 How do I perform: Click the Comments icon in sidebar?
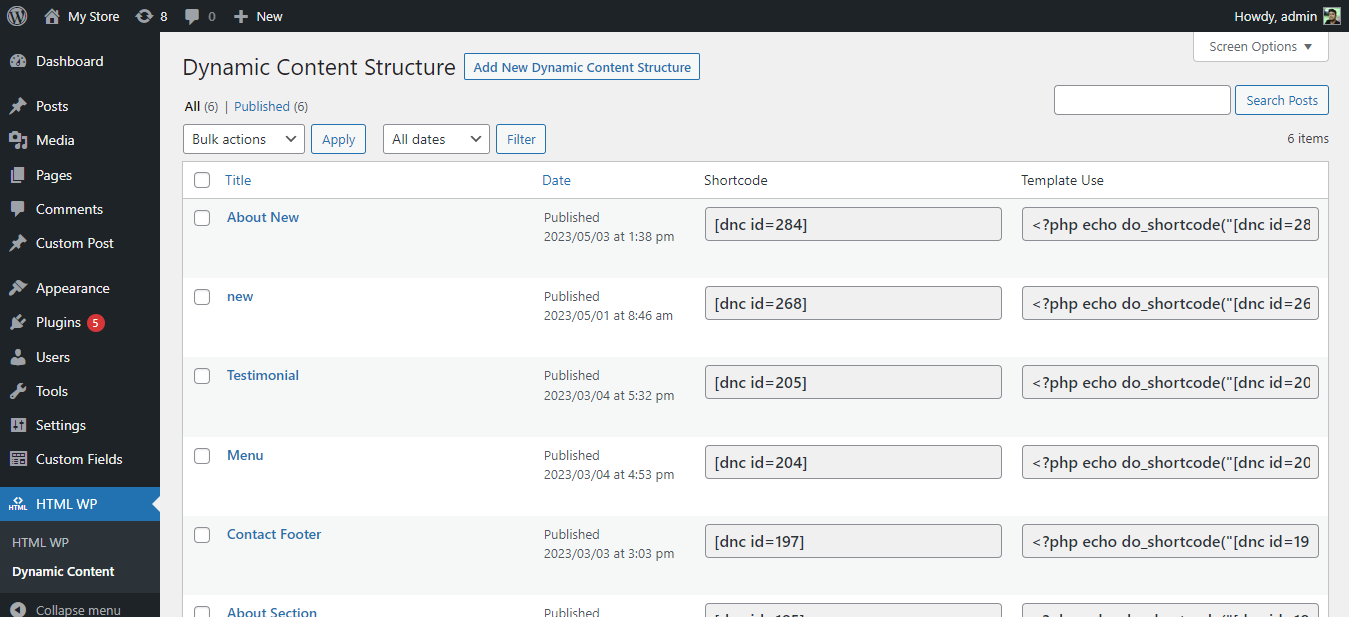tap(18, 209)
